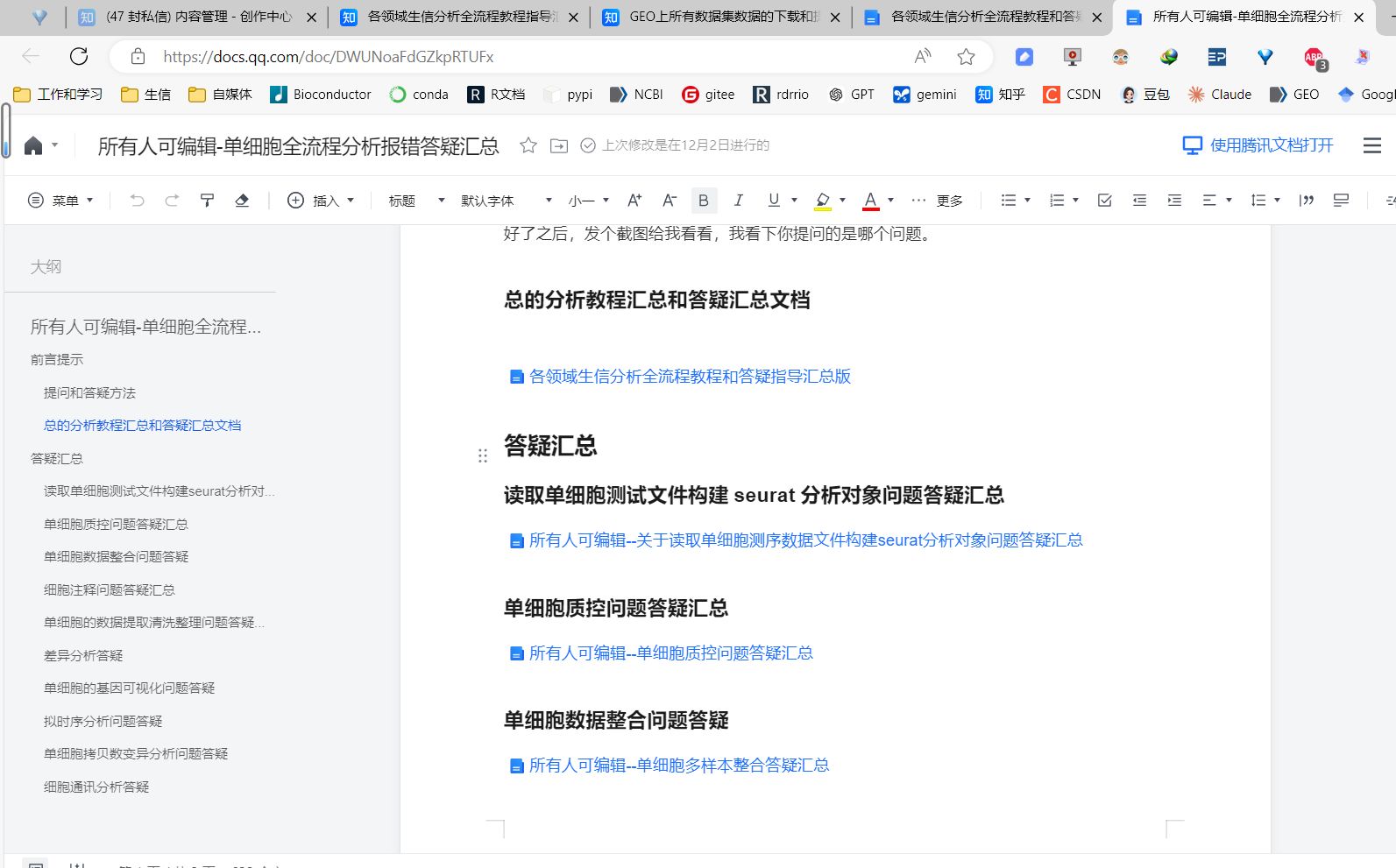Click the clear formatting eraser icon

point(242,201)
